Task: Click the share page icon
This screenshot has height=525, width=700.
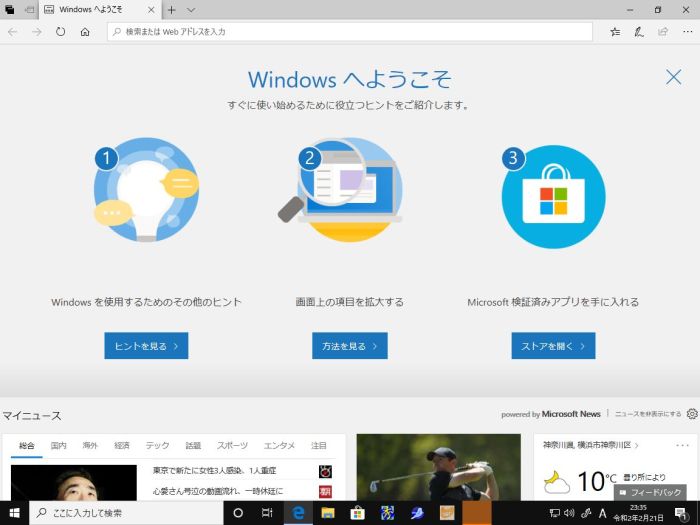Action: [x=662, y=32]
